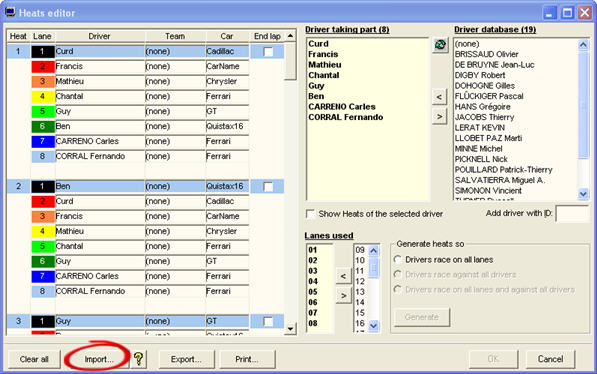597x374 pixels.
Task: Select Curd in Driver taking part list
Action: tap(318, 44)
